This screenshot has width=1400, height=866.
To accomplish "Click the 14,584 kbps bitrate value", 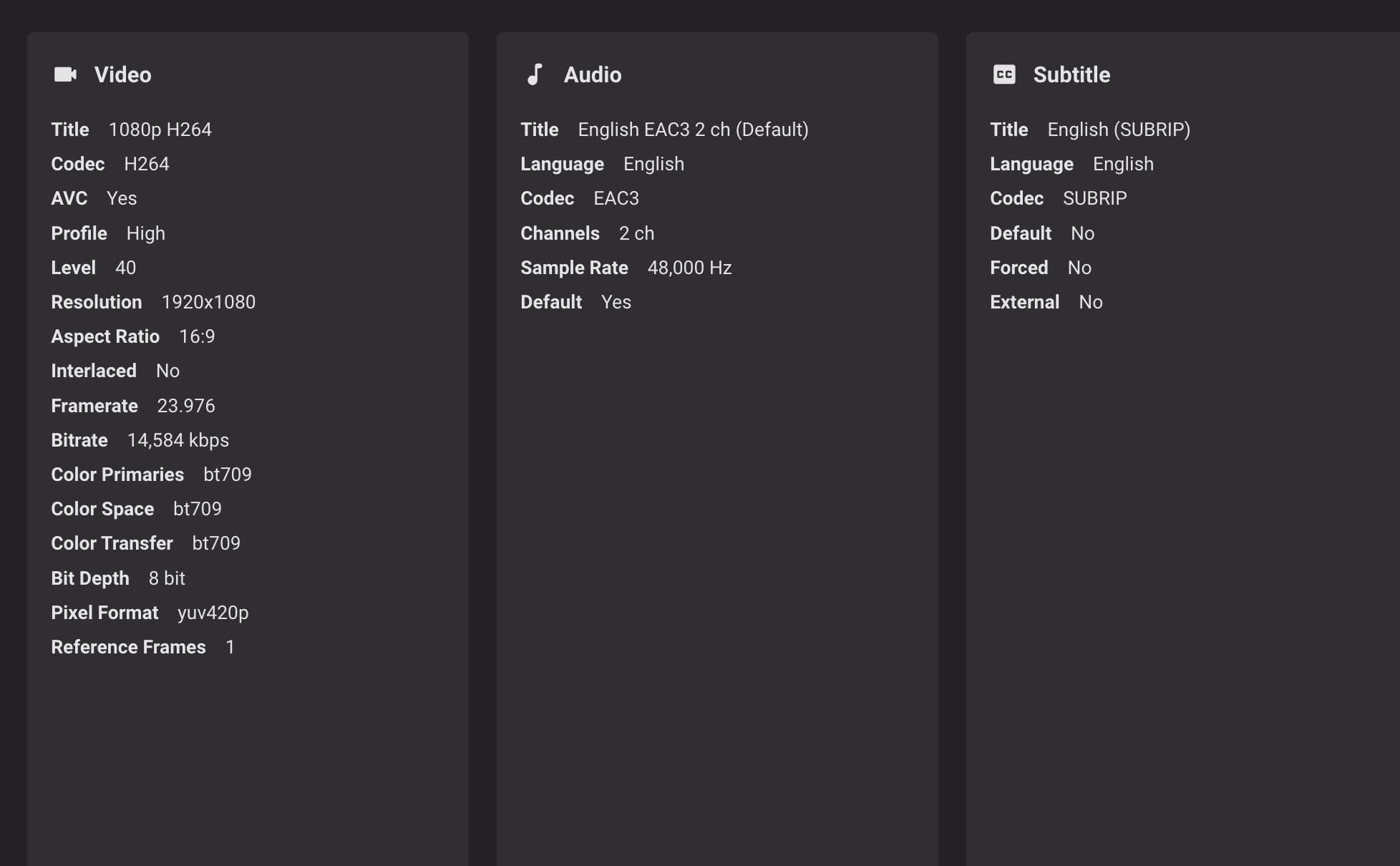I will coord(178,440).
